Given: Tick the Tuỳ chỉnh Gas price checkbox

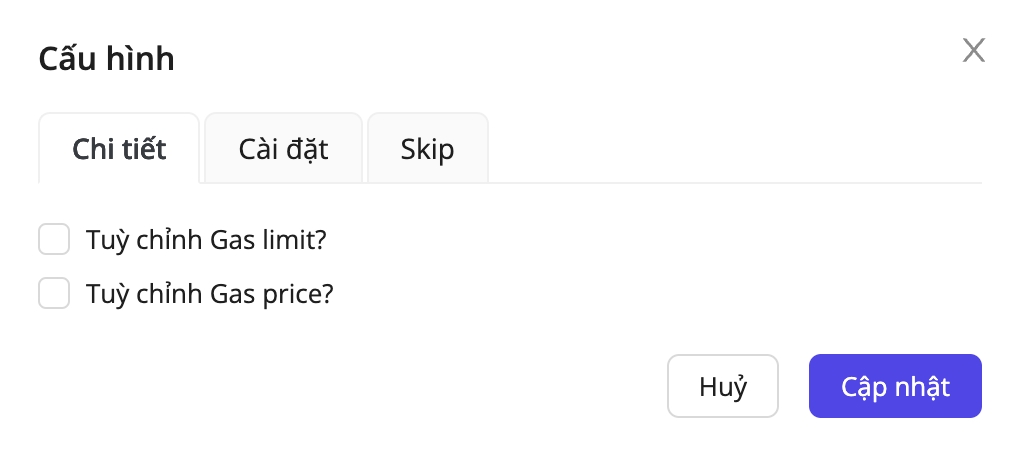Looking at the screenshot, I should (x=54, y=294).
